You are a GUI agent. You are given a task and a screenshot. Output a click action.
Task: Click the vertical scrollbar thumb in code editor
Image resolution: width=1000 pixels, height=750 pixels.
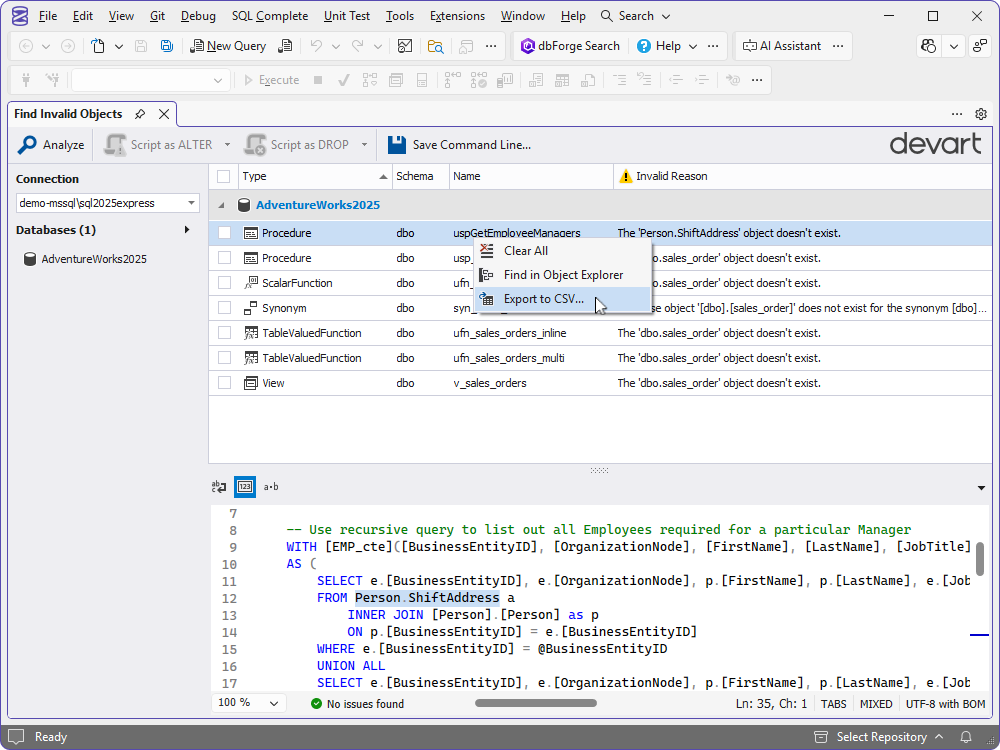point(980,559)
